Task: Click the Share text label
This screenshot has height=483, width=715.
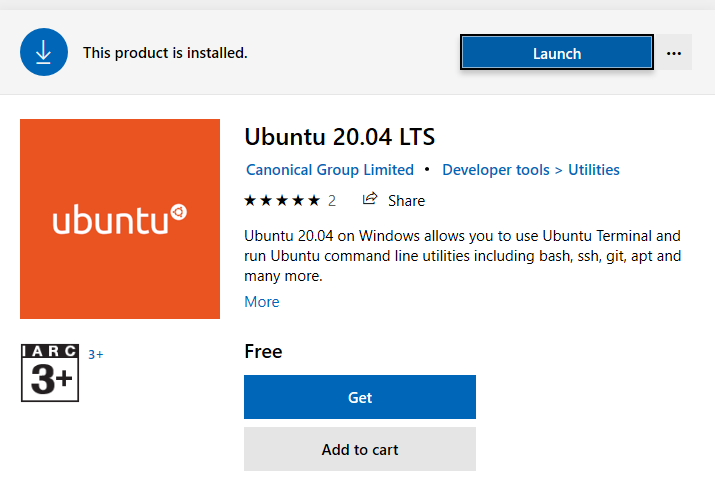Action: (406, 200)
